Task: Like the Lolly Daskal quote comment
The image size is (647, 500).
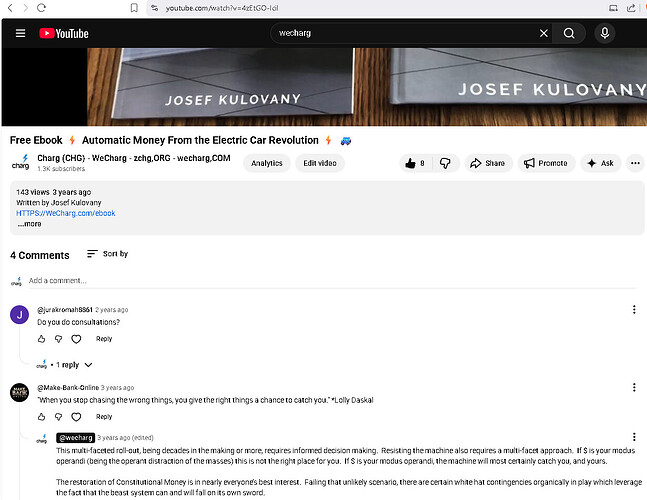Action: [x=41, y=417]
